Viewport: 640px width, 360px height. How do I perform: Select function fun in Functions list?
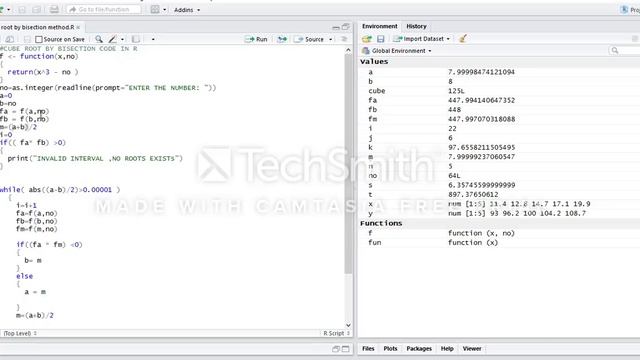[x=499, y=242]
